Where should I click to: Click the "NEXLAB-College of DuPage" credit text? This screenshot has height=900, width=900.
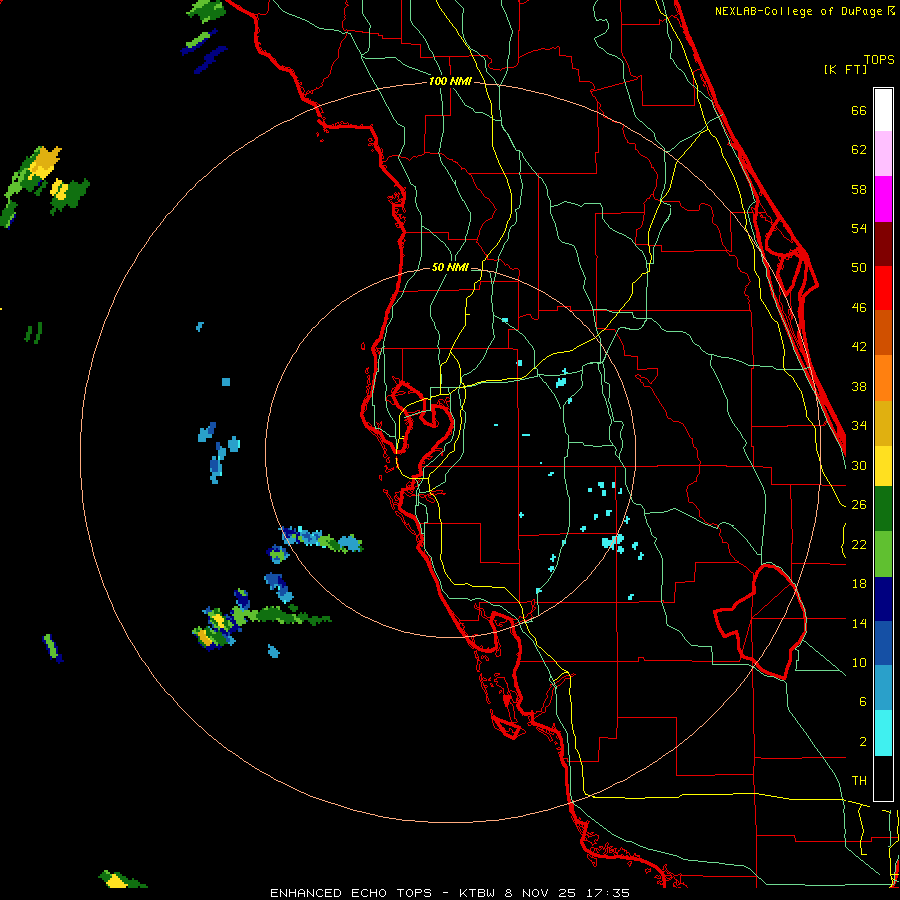pyautogui.click(x=800, y=11)
